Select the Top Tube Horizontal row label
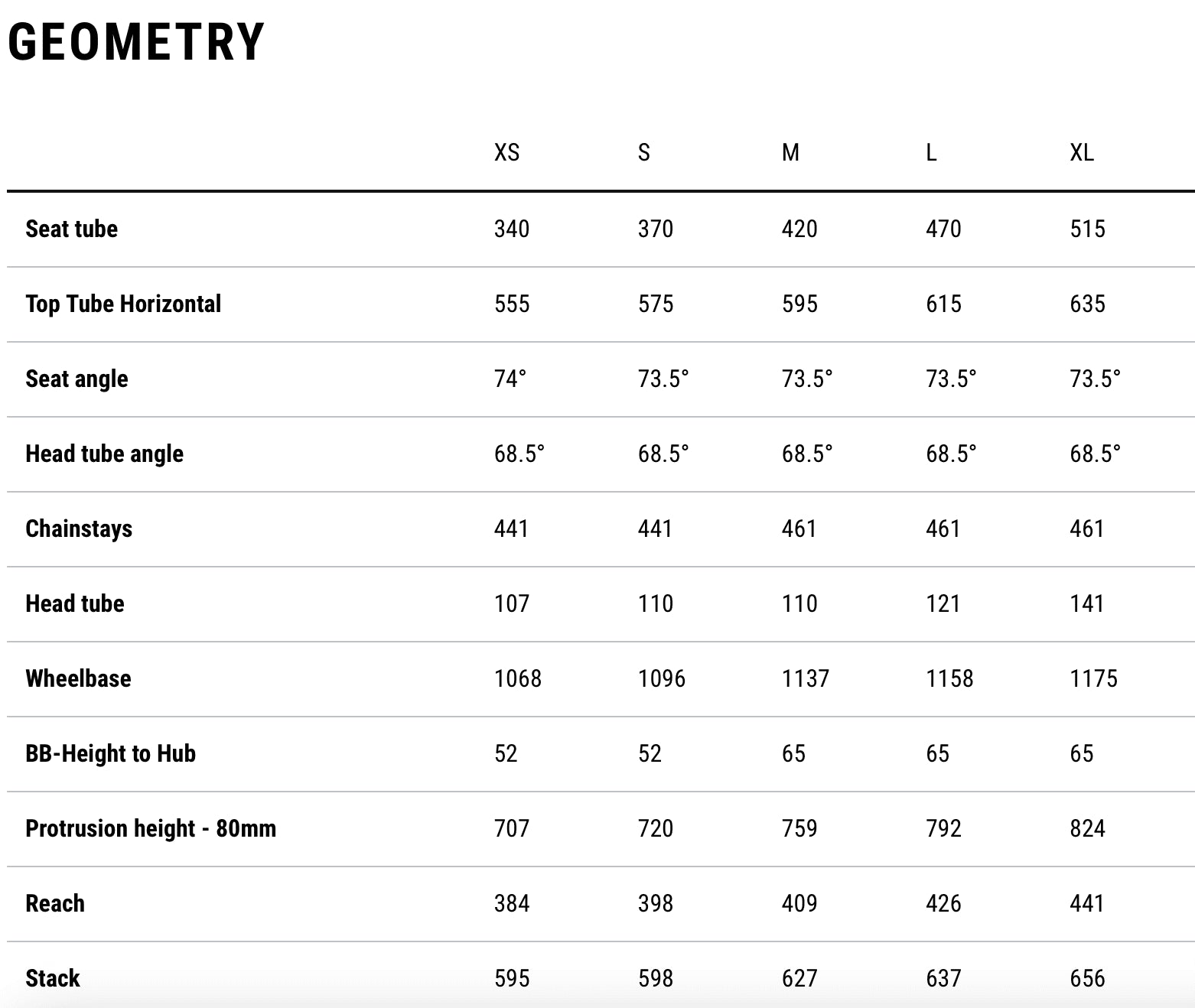 pyautogui.click(x=123, y=304)
